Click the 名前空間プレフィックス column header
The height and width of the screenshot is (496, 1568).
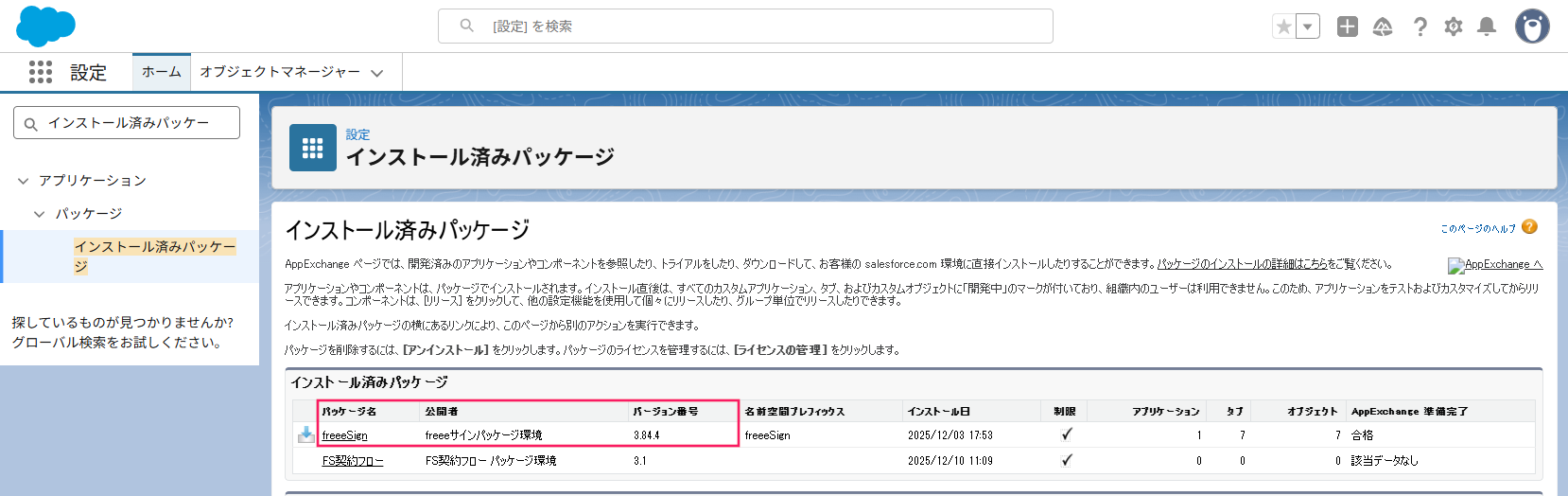(794, 412)
